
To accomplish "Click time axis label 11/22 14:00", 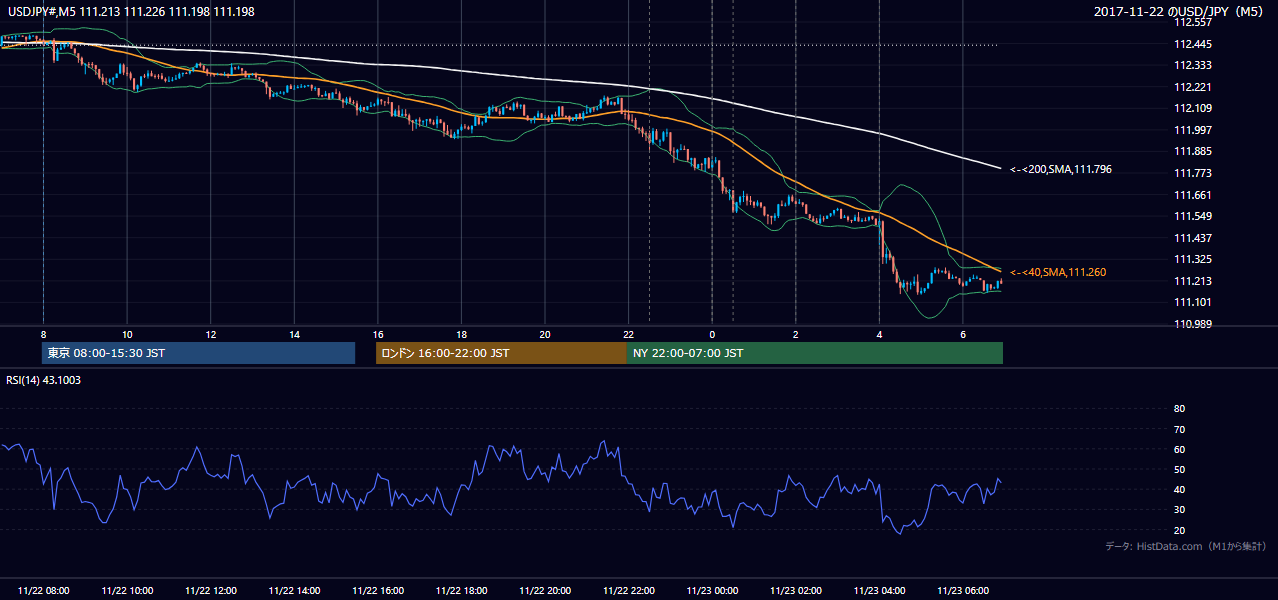I will tap(294, 591).
